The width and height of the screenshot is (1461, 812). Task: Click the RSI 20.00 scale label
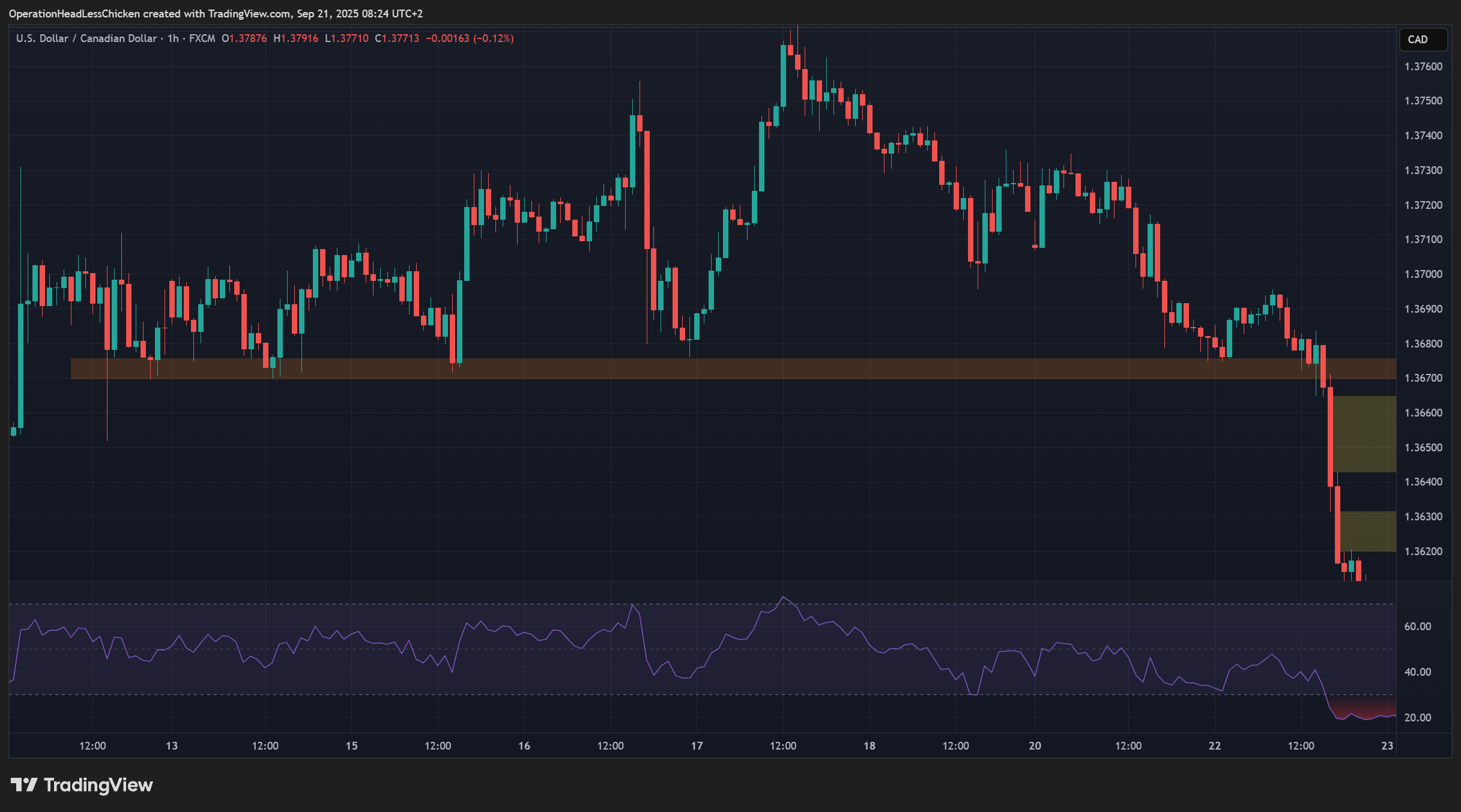1417,718
